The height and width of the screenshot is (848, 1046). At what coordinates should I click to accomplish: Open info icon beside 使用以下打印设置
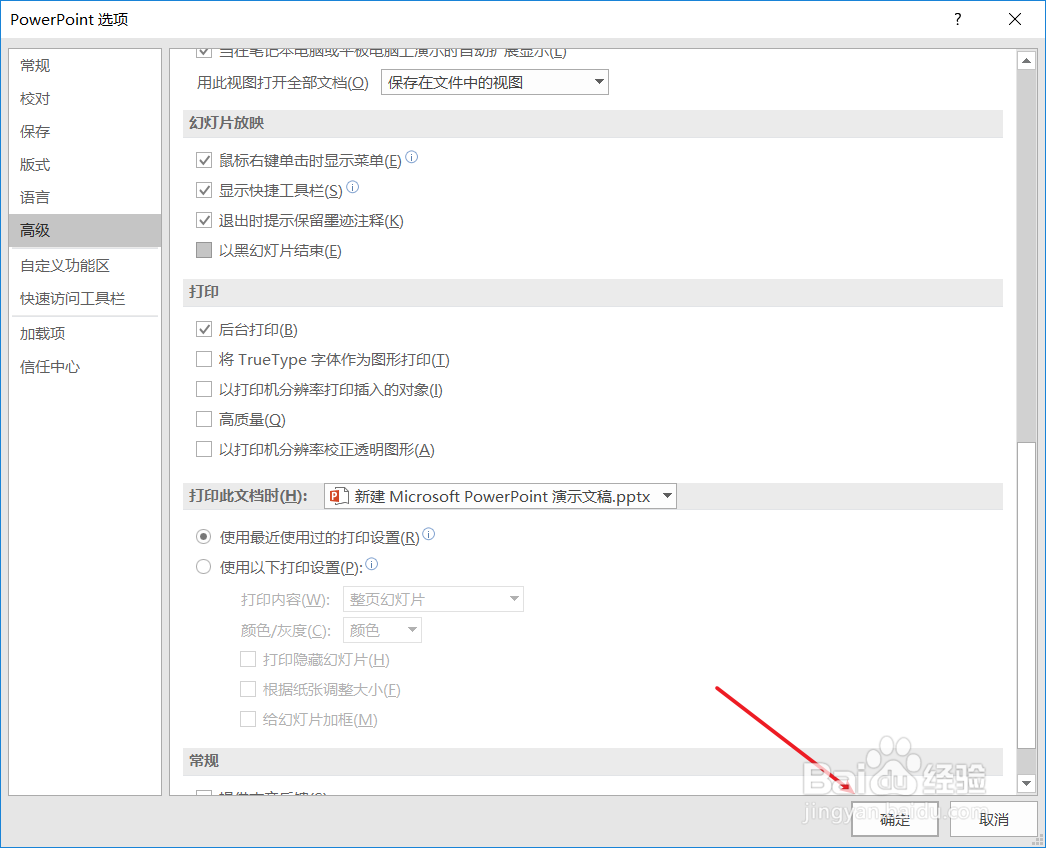pos(372,564)
